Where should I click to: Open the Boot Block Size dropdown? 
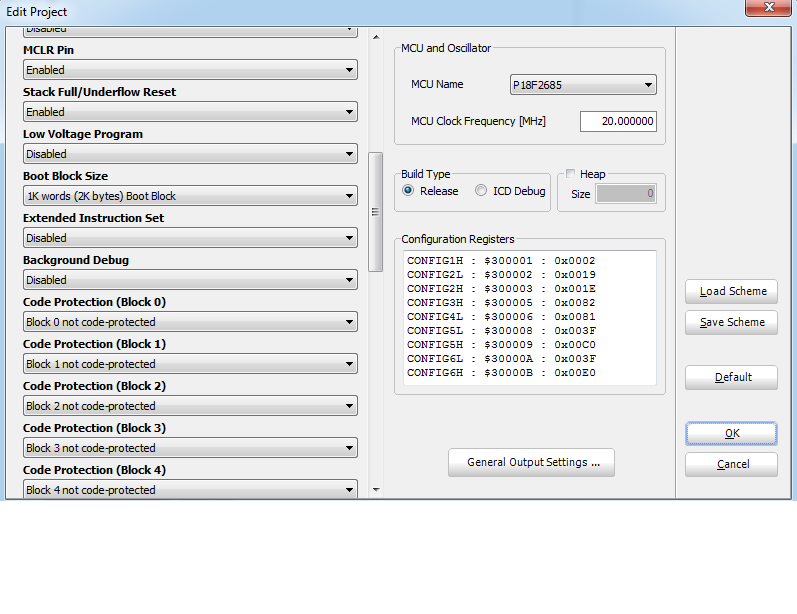point(190,196)
